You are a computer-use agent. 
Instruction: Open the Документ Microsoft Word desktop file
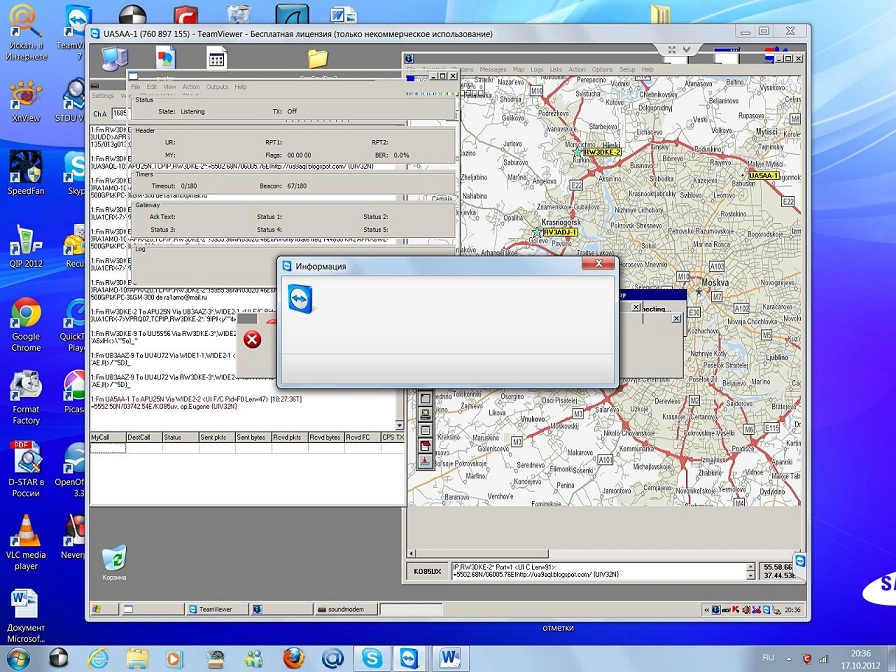click(26, 615)
